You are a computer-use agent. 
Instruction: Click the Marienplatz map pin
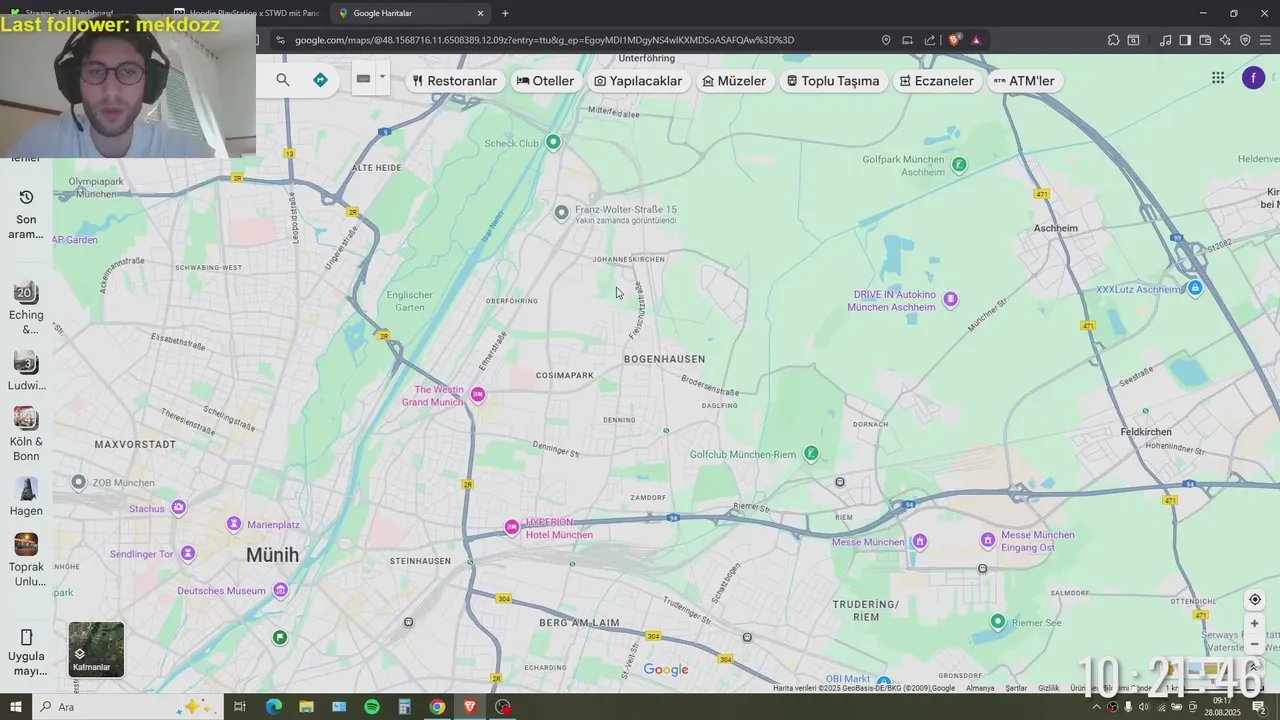pyautogui.click(x=234, y=524)
